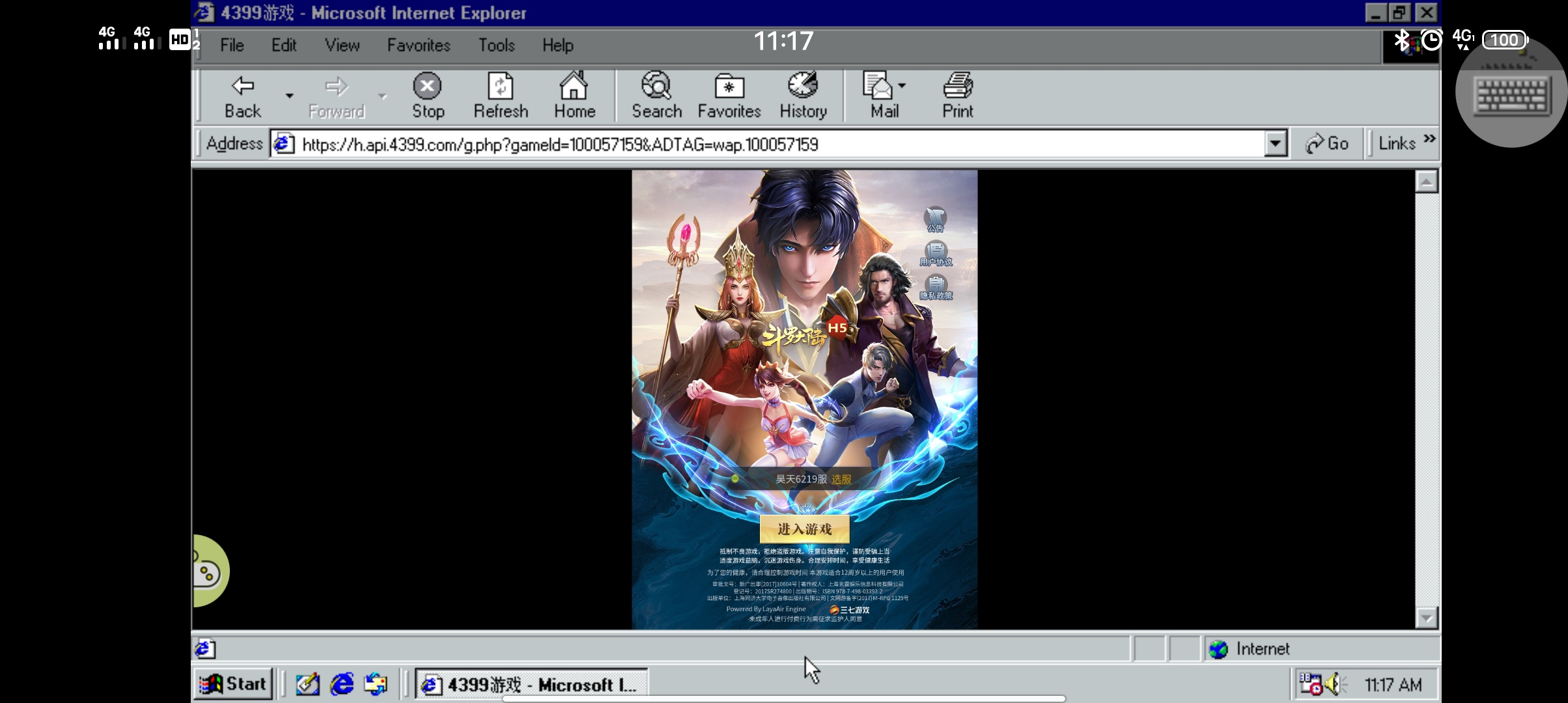The height and width of the screenshot is (703, 1568).
Task: Open the Favorites toolbar panel
Action: pos(729,96)
